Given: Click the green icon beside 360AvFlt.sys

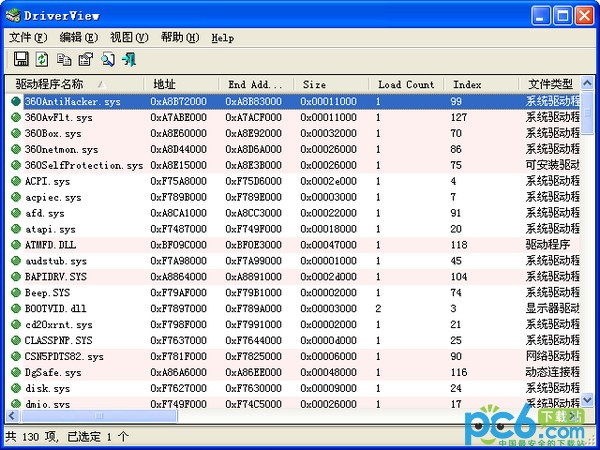Looking at the screenshot, I should tap(16, 117).
